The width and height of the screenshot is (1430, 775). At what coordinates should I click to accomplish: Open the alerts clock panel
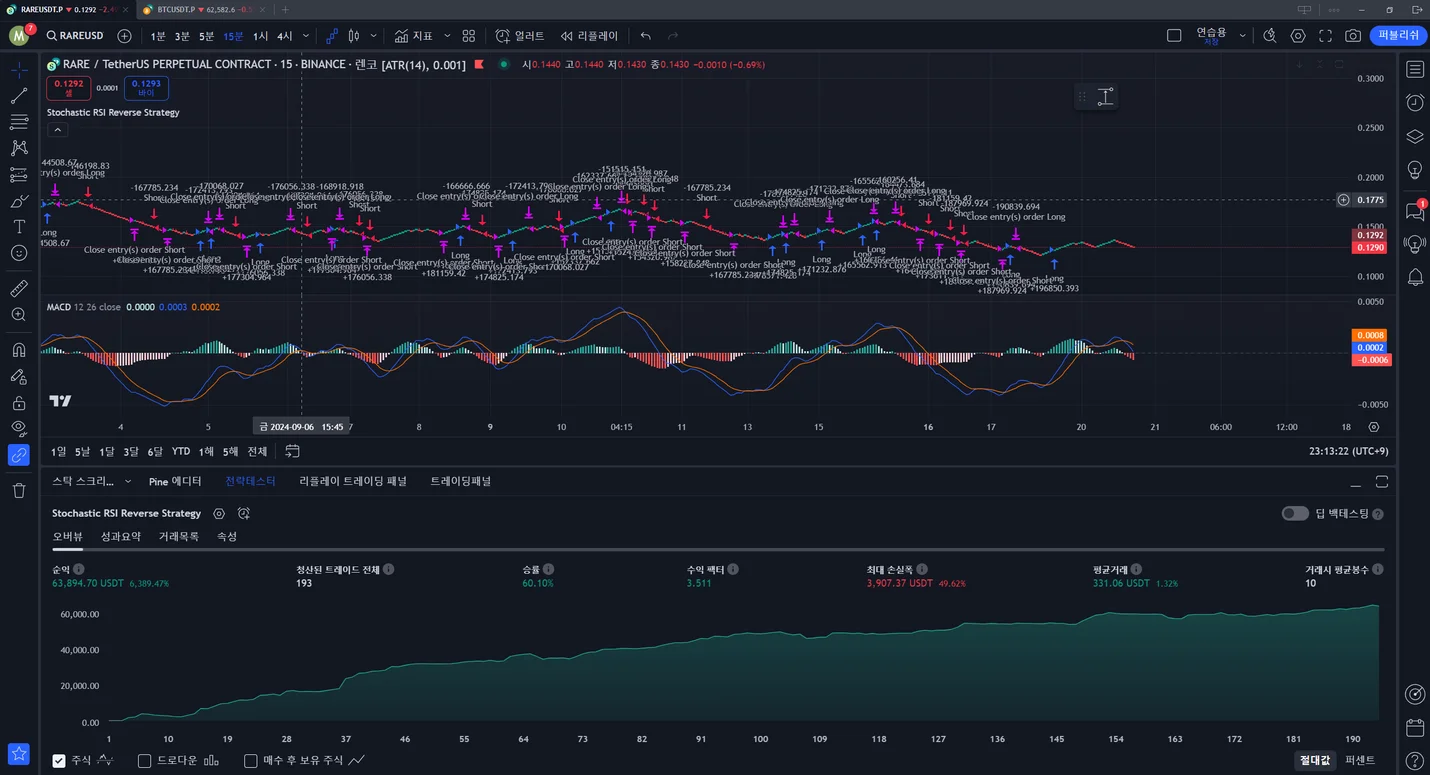point(1415,102)
